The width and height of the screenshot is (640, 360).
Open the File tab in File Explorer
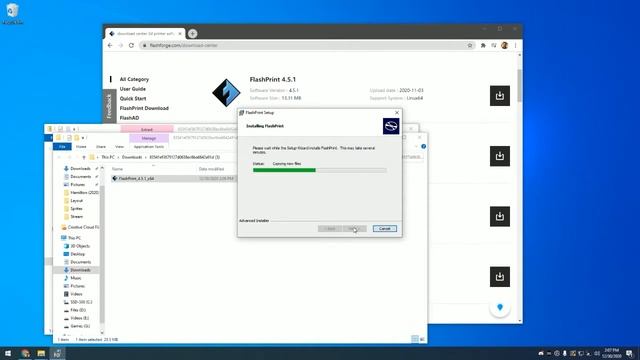[x=62, y=147]
